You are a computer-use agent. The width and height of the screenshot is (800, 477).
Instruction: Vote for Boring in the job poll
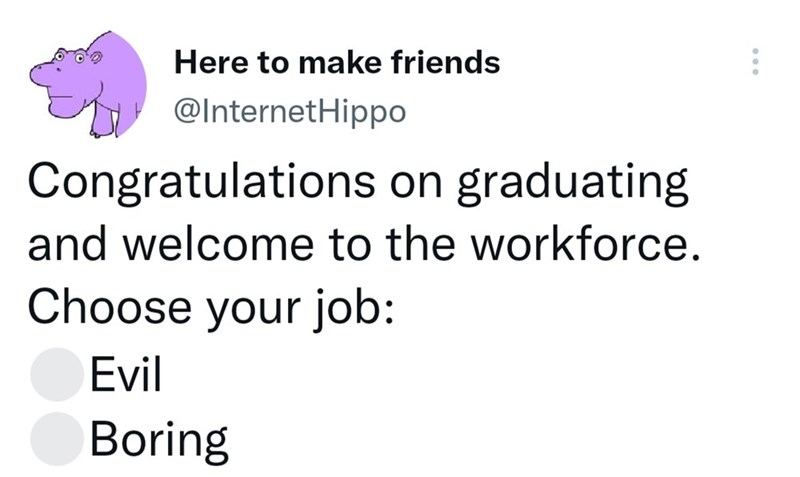coord(55,438)
